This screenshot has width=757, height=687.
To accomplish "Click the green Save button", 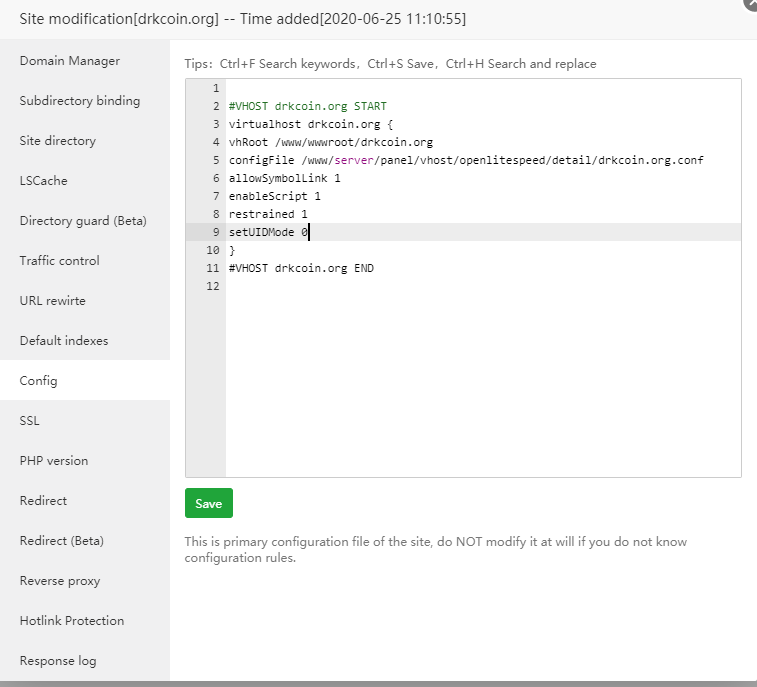I will pyautogui.click(x=209, y=503).
